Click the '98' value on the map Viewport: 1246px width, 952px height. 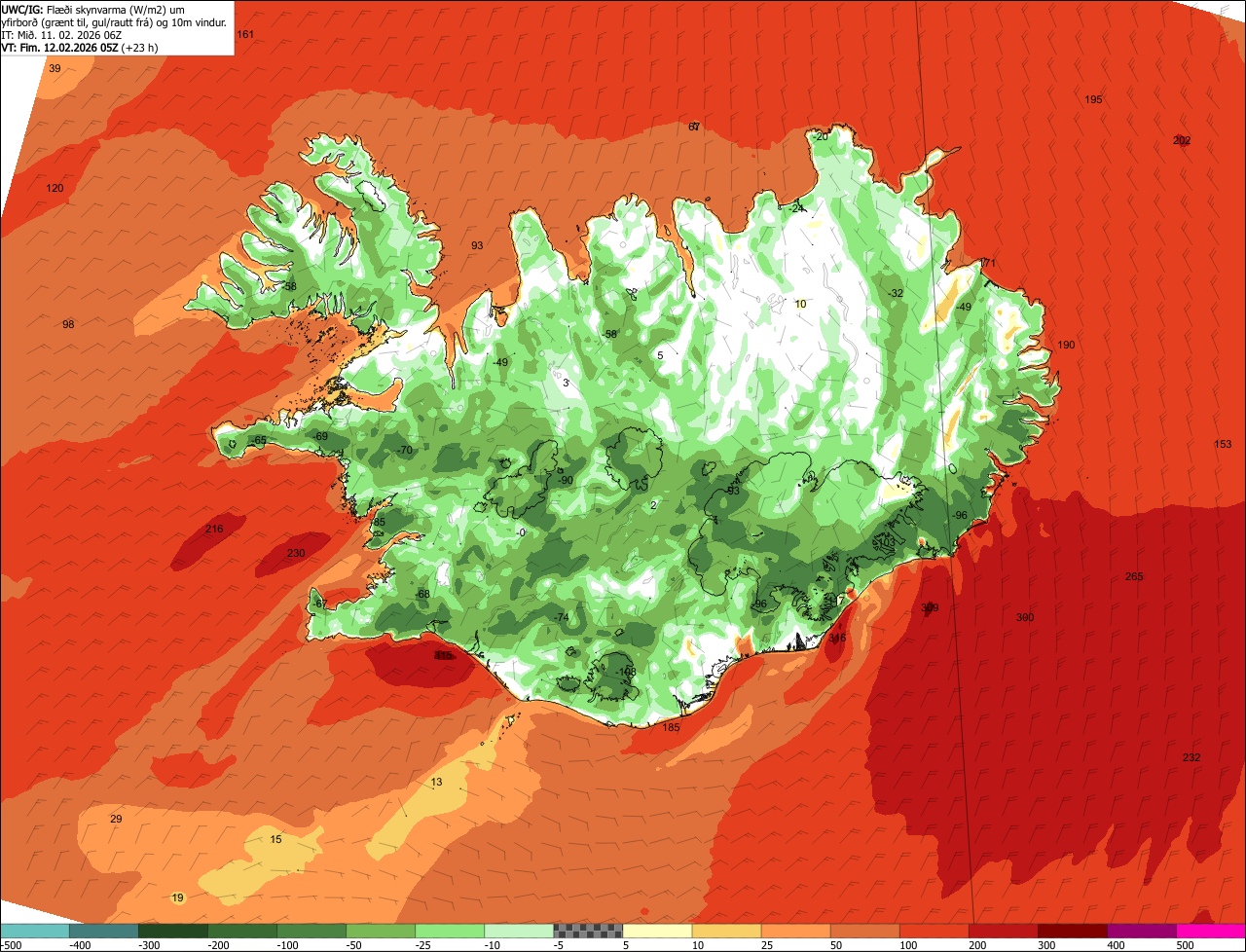(x=68, y=325)
